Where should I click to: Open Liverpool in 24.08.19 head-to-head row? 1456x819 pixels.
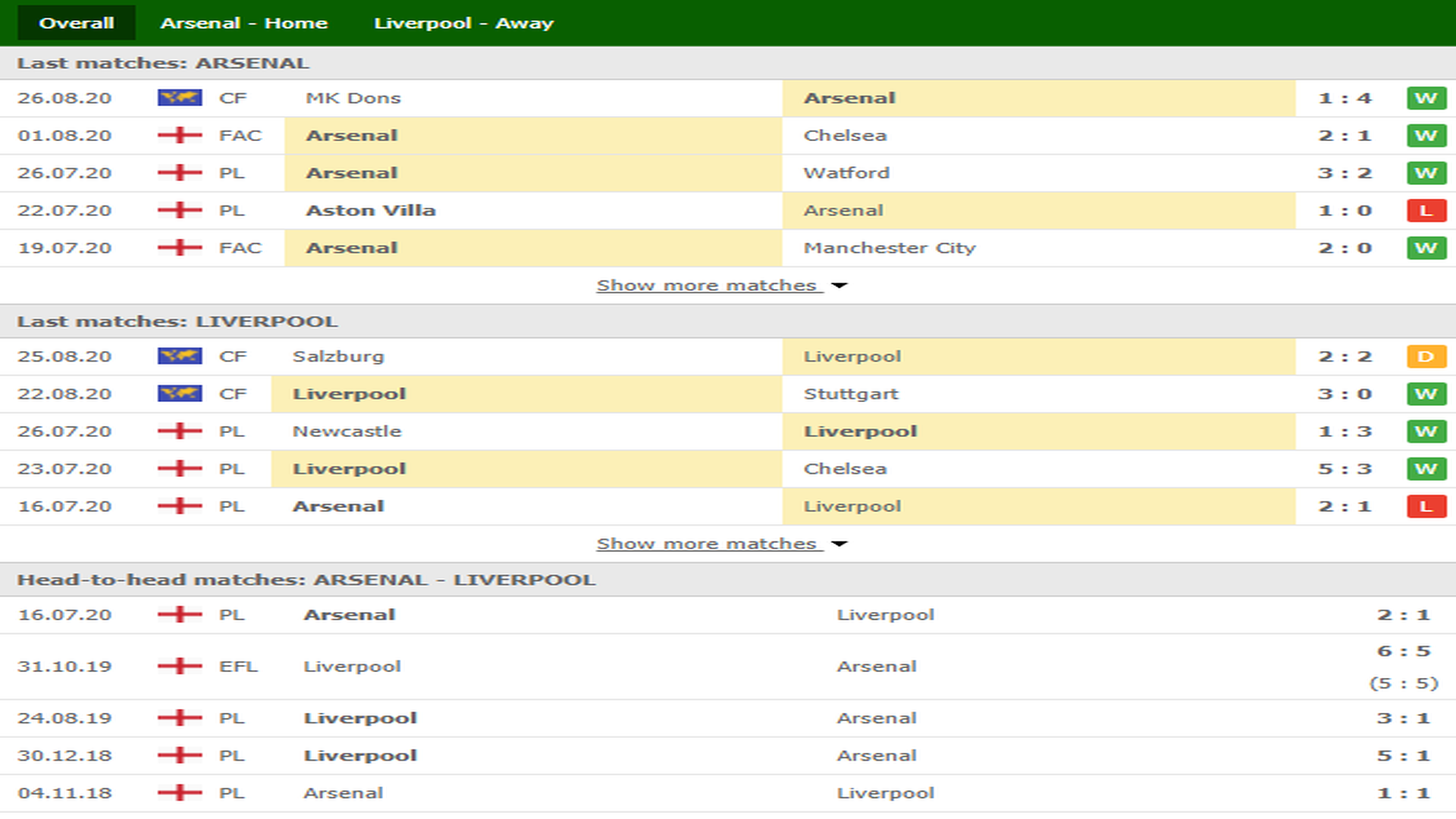(360, 718)
